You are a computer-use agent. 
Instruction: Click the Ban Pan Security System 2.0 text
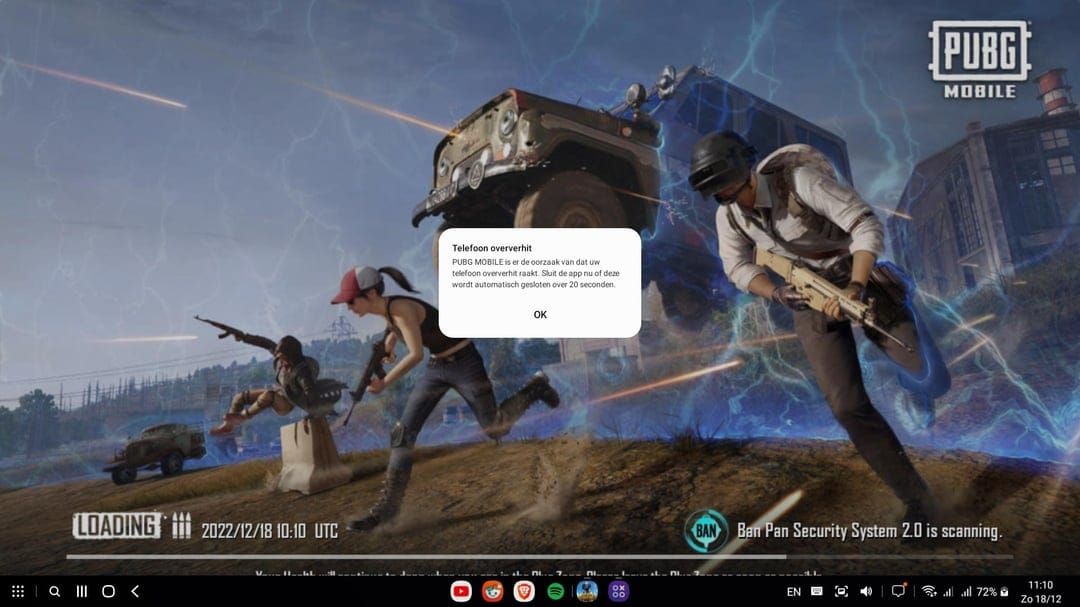click(869, 531)
